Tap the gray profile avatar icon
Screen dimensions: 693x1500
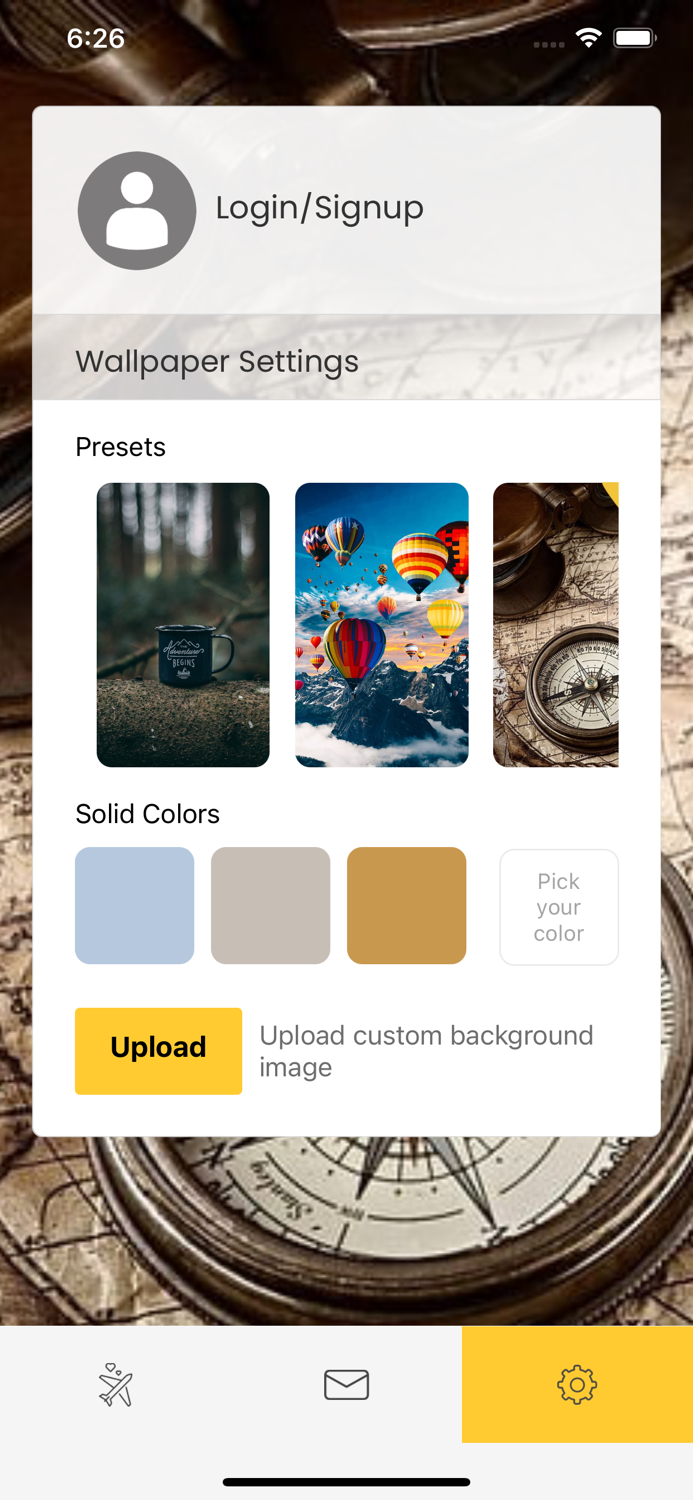137,210
